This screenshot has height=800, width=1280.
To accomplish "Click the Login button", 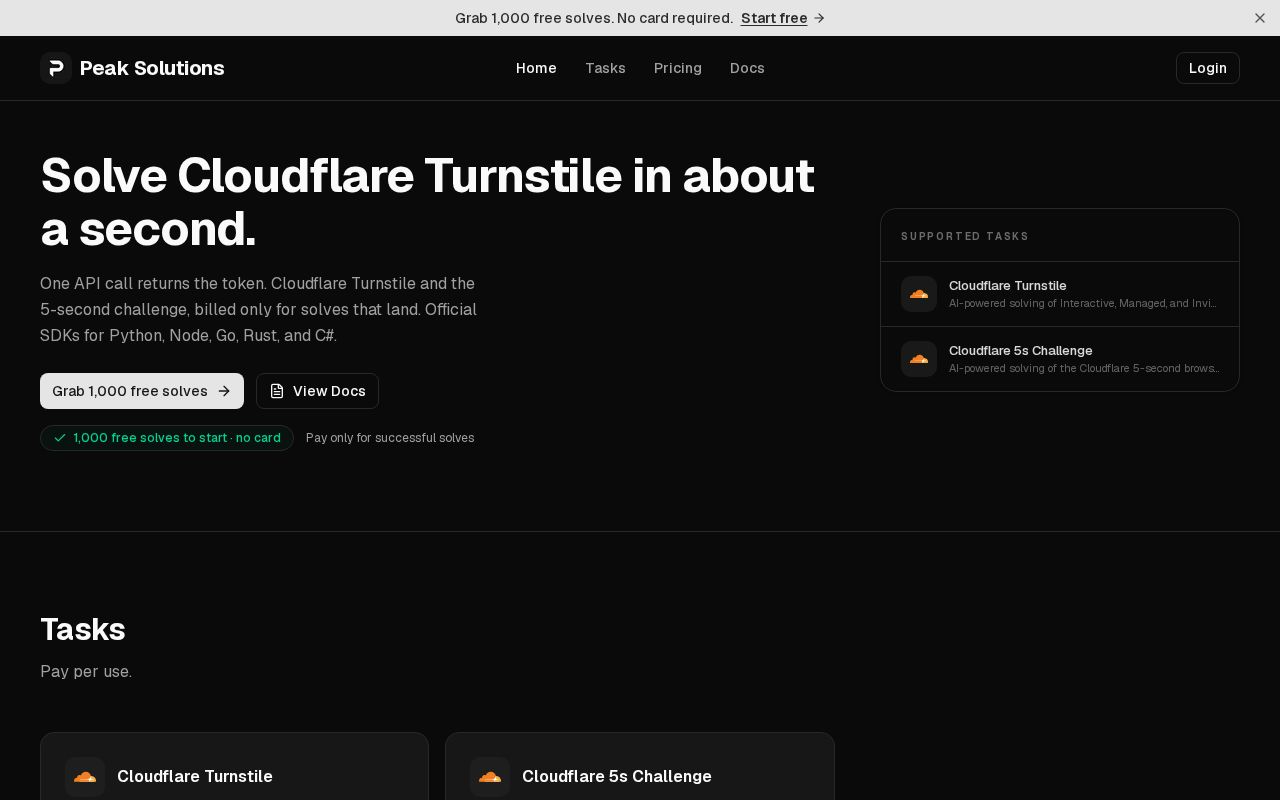I will pyautogui.click(x=1208, y=68).
